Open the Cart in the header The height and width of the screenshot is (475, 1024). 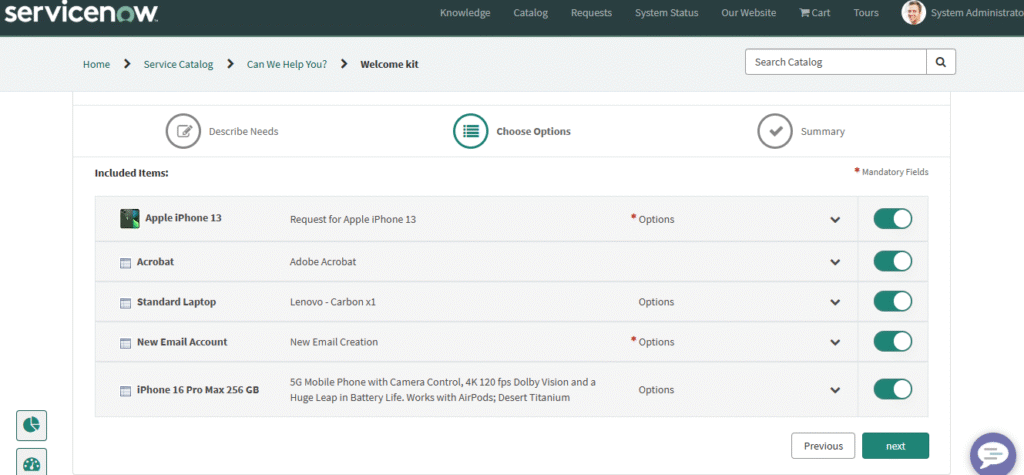(x=815, y=13)
